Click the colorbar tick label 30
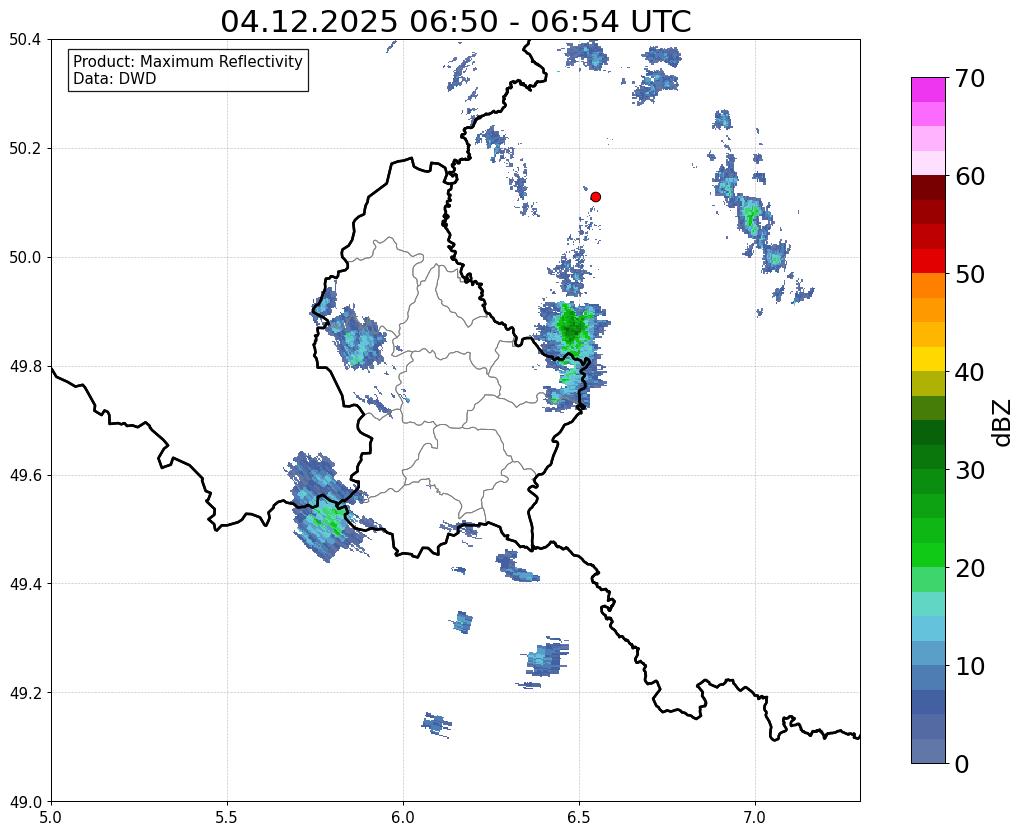 tap(970, 470)
